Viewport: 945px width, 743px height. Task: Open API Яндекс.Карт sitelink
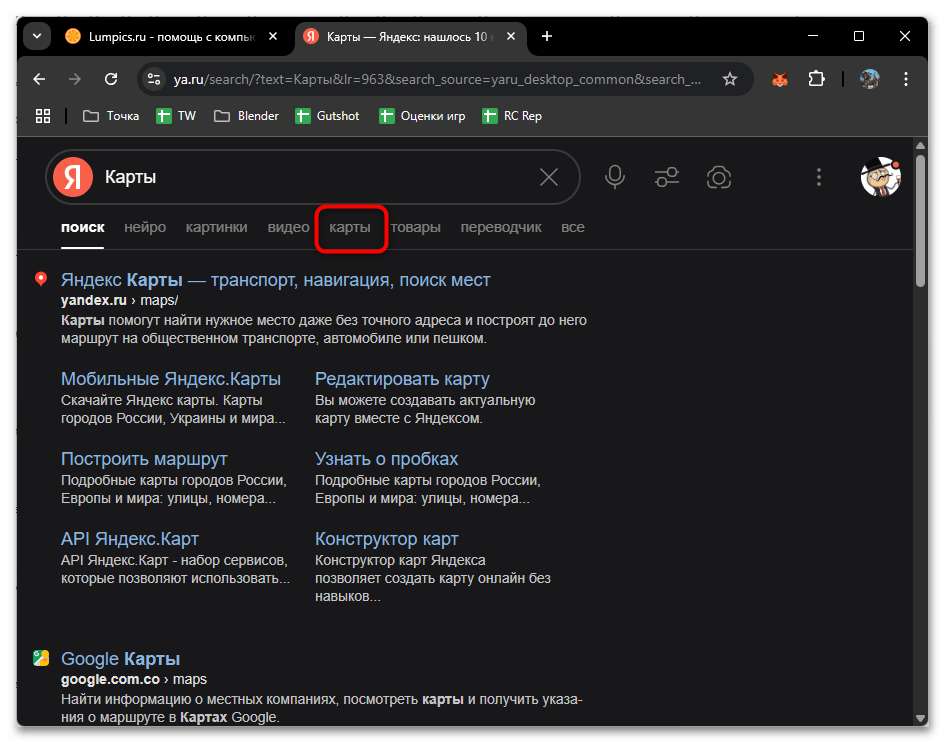pos(130,539)
